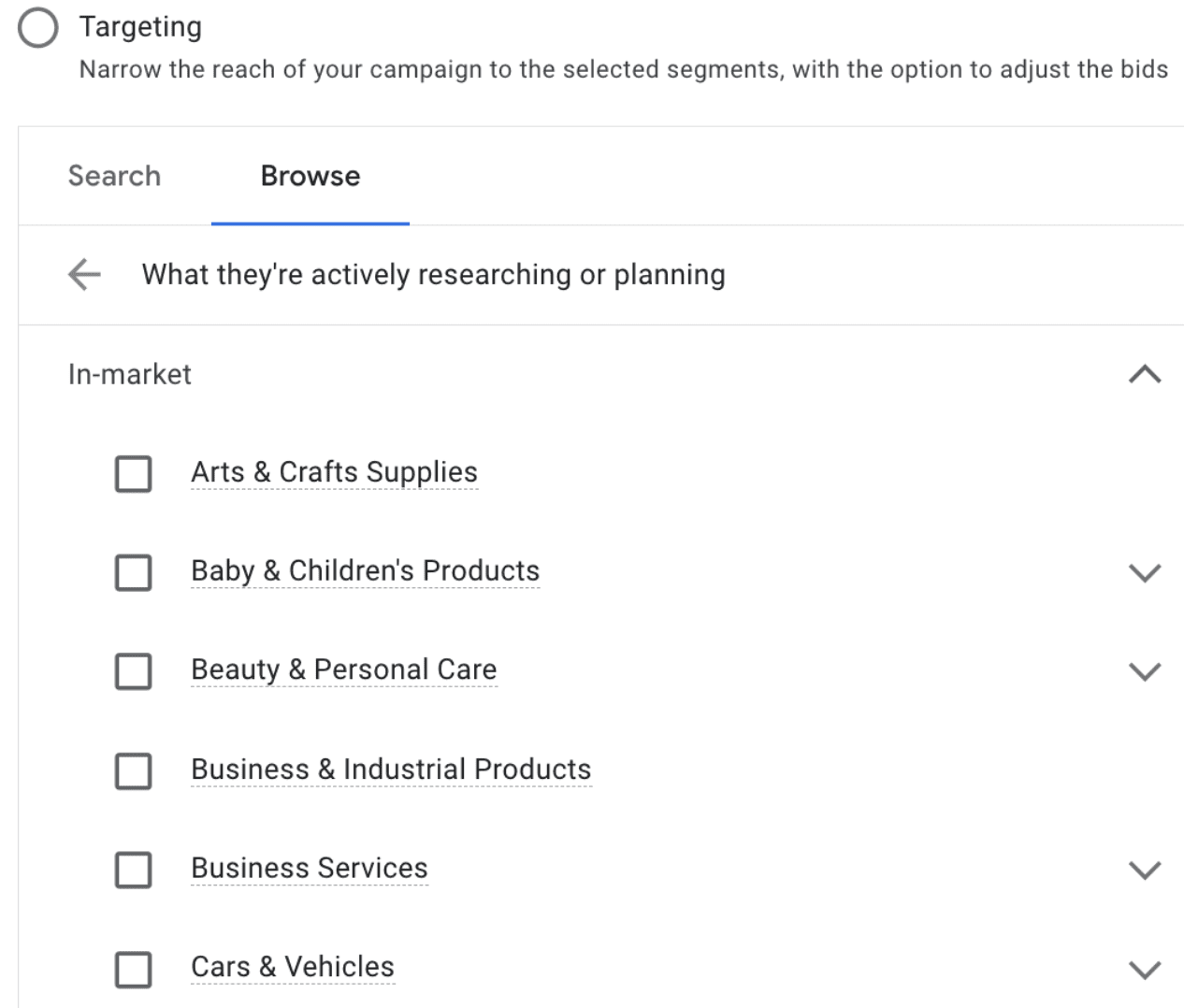Viewport: 1184px width, 1008px height.
Task: Switch to the Search tab
Action: (114, 176)
